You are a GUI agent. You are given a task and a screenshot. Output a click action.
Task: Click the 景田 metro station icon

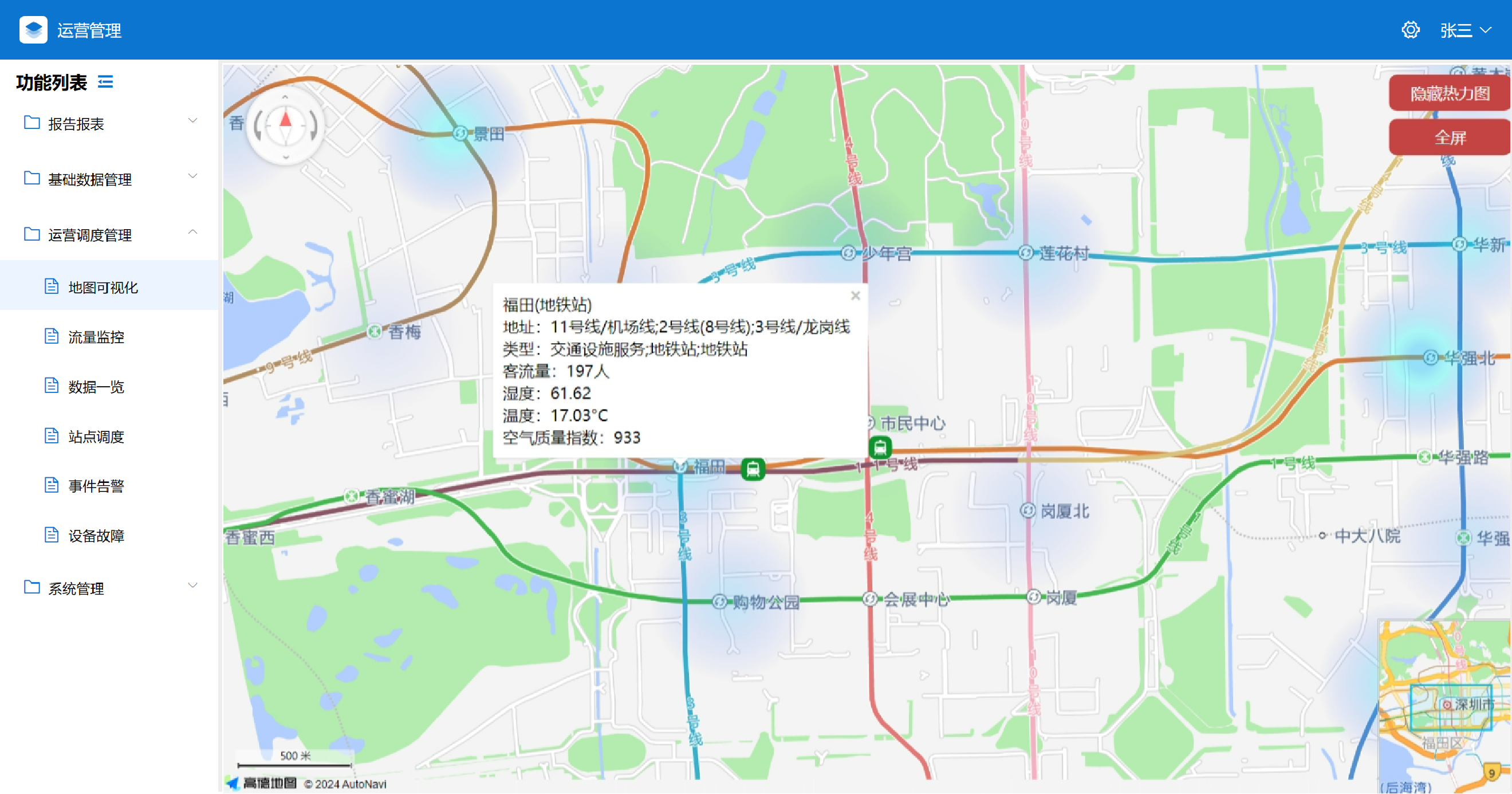pyautogui.click(x=460, y=133)
